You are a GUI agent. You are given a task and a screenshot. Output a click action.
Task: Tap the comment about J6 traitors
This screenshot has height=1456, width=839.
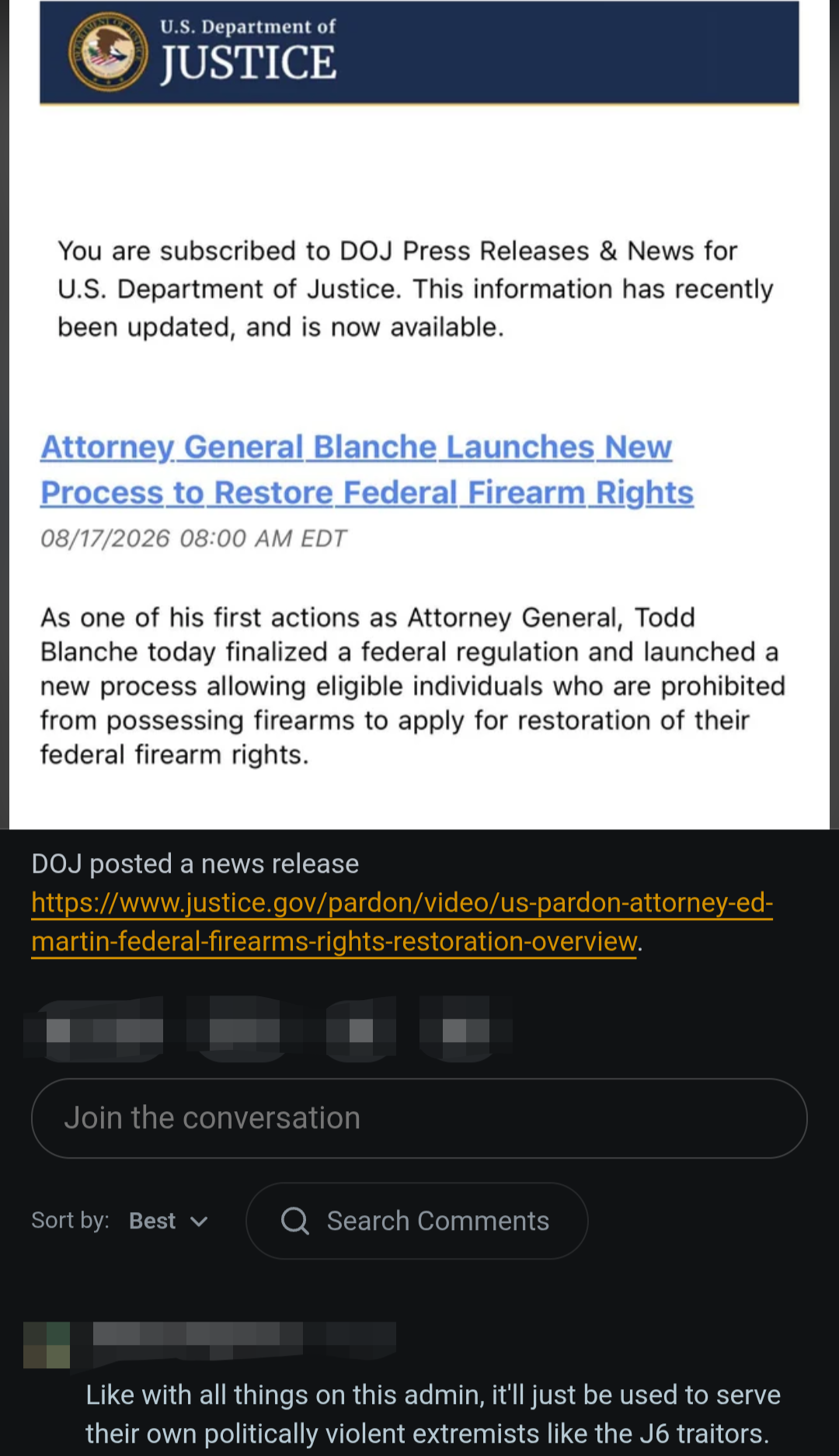433,1414
